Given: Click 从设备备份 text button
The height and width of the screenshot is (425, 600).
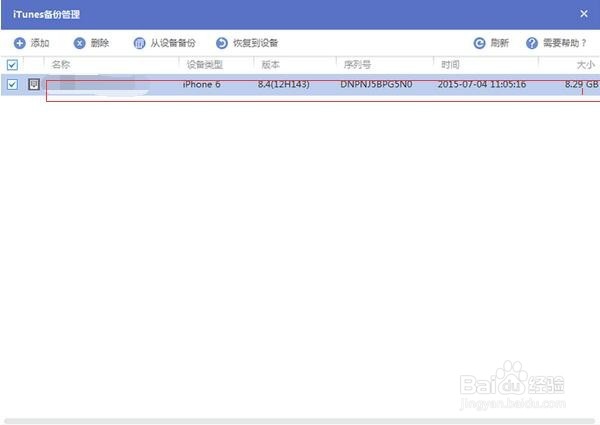Looking at the screenshot, I should (x=173, y=43).
